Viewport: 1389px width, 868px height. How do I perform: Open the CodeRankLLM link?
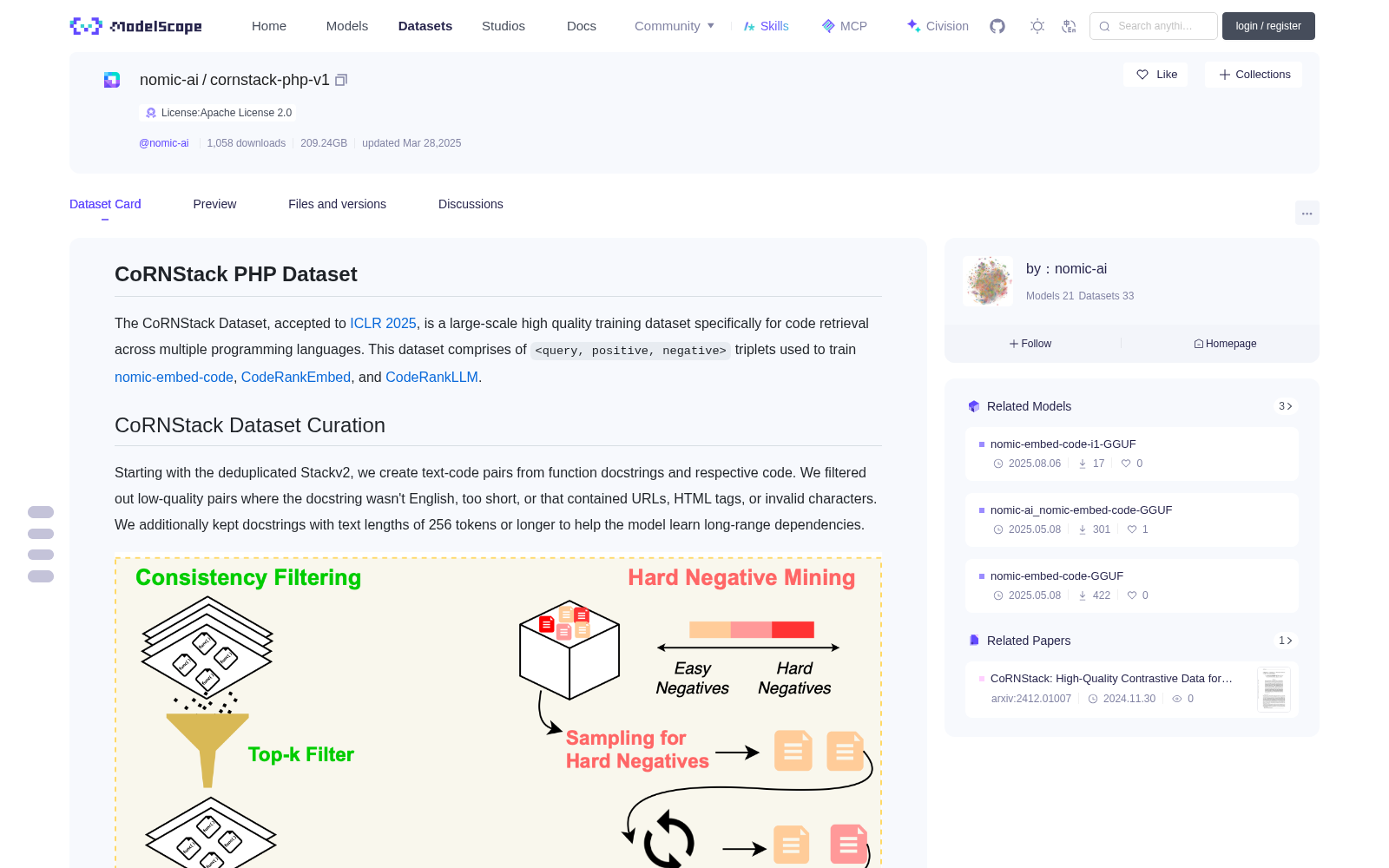431,377
